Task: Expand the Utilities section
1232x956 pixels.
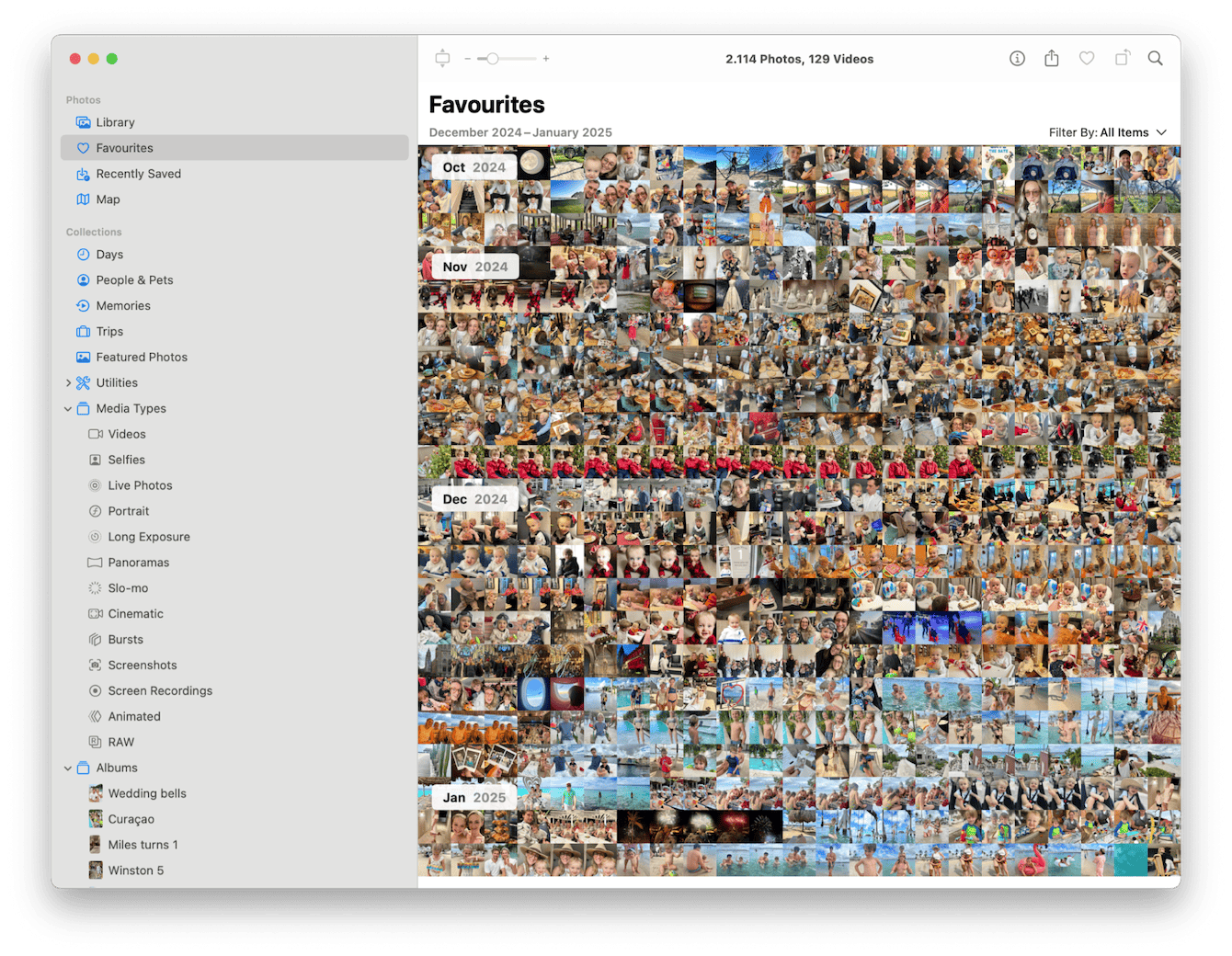Action: [69, 383]
